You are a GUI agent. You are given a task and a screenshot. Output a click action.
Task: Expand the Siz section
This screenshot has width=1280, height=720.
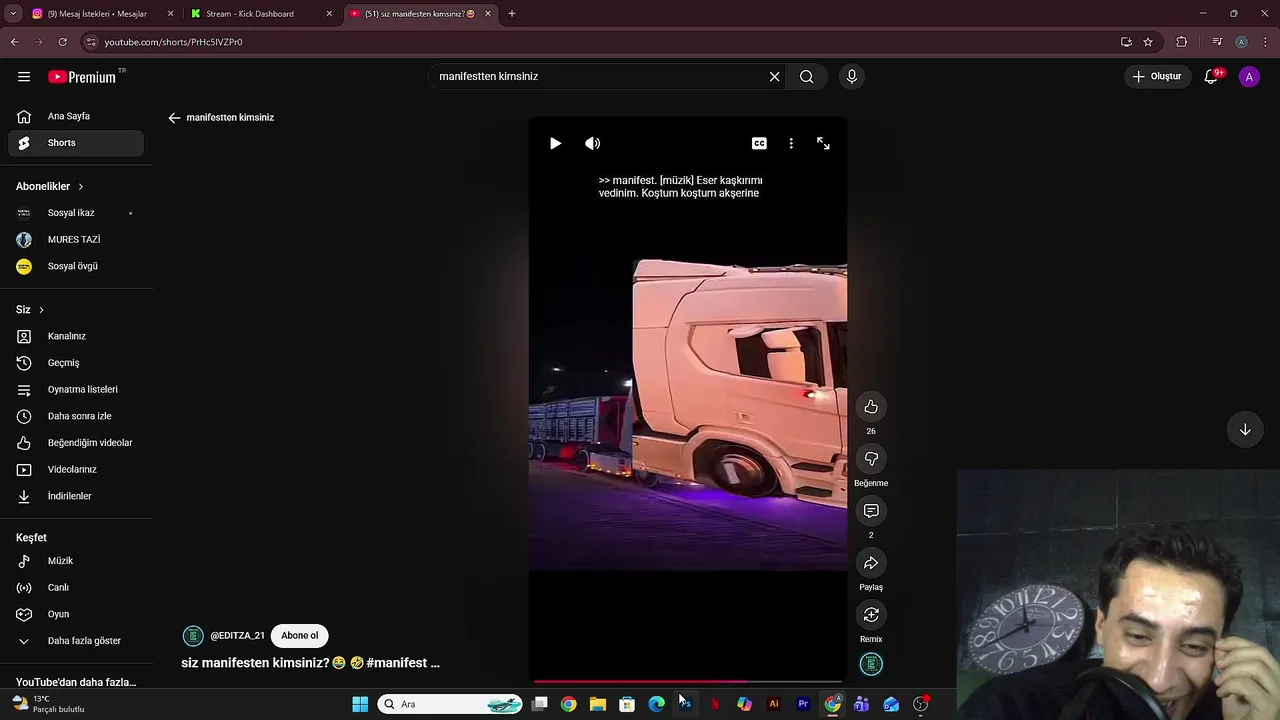pos(30,310)
